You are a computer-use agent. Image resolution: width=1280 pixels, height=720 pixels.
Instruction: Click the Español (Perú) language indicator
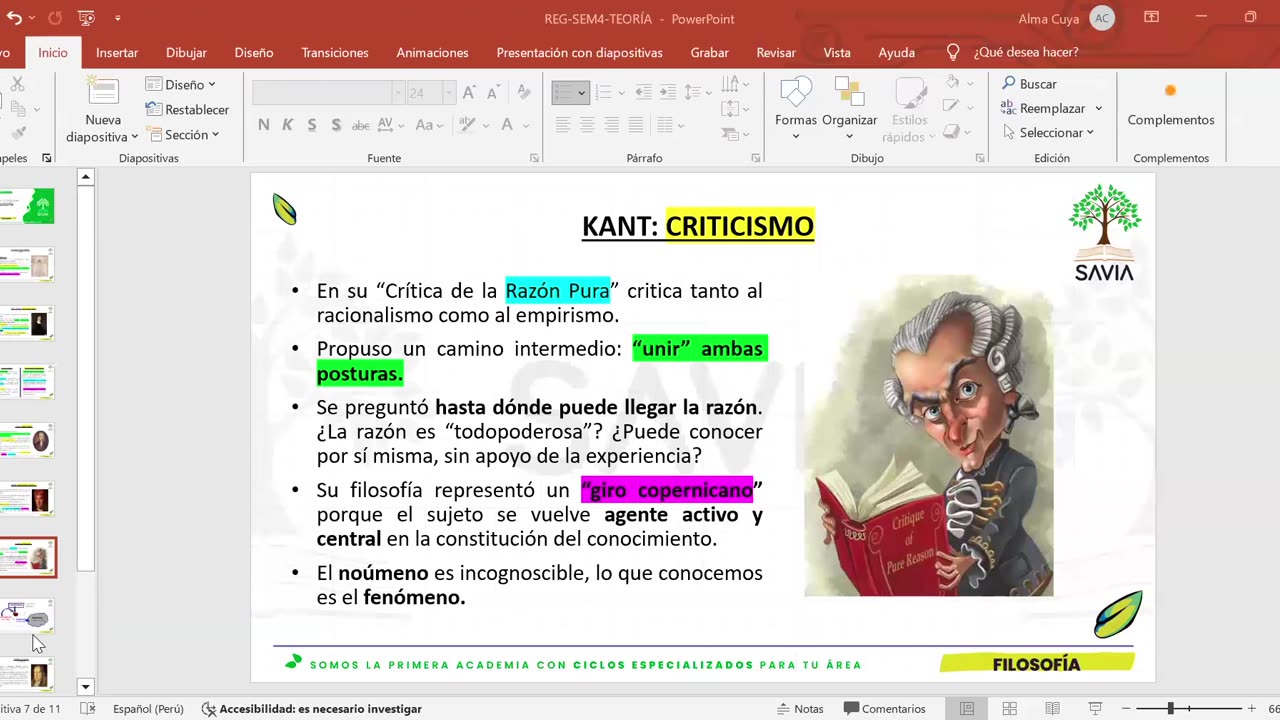(x=148, y=709)
